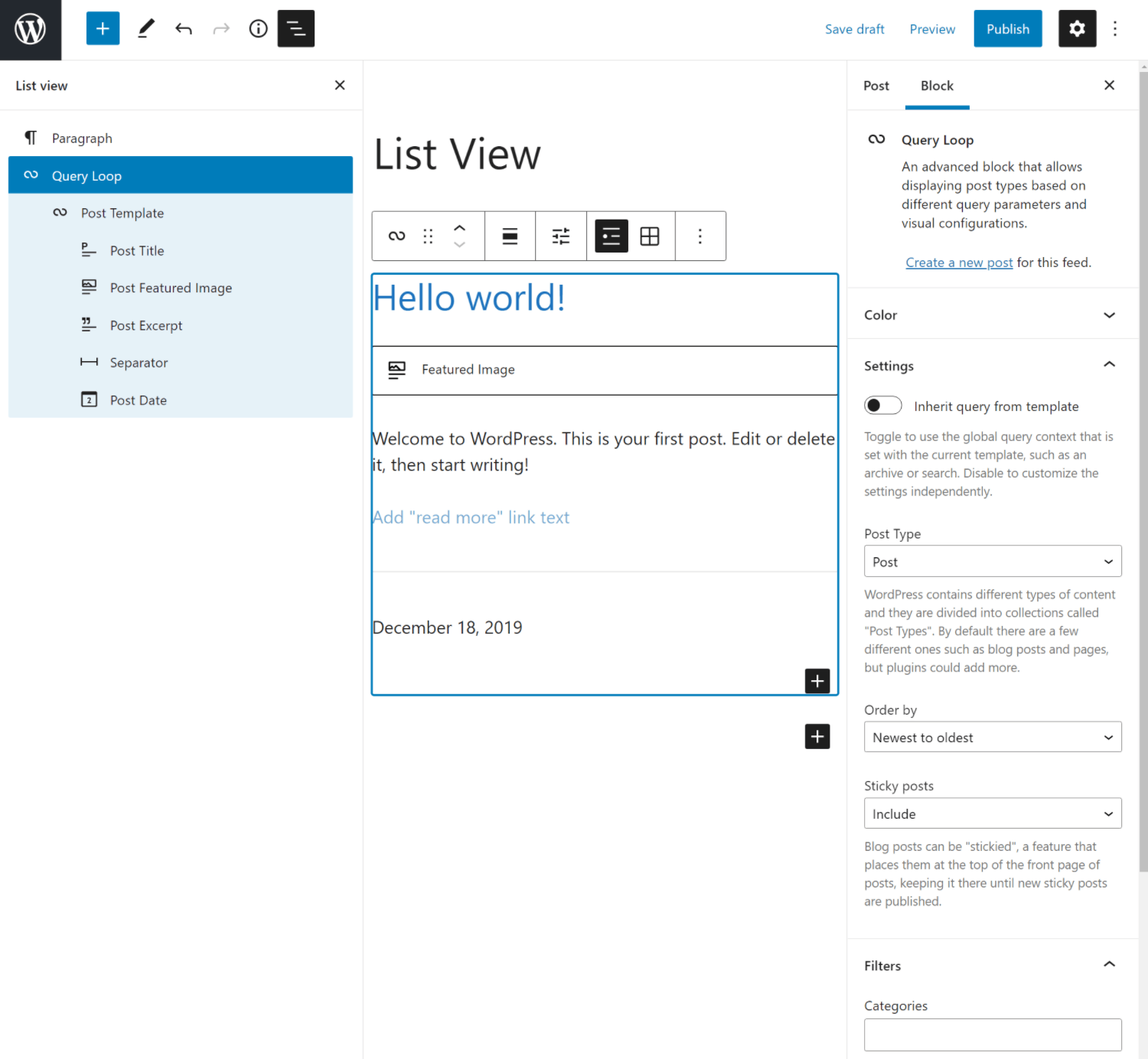Collapse the Settings panel section
Viewport: 1148px width, 1059px height.
[1109, 365]
